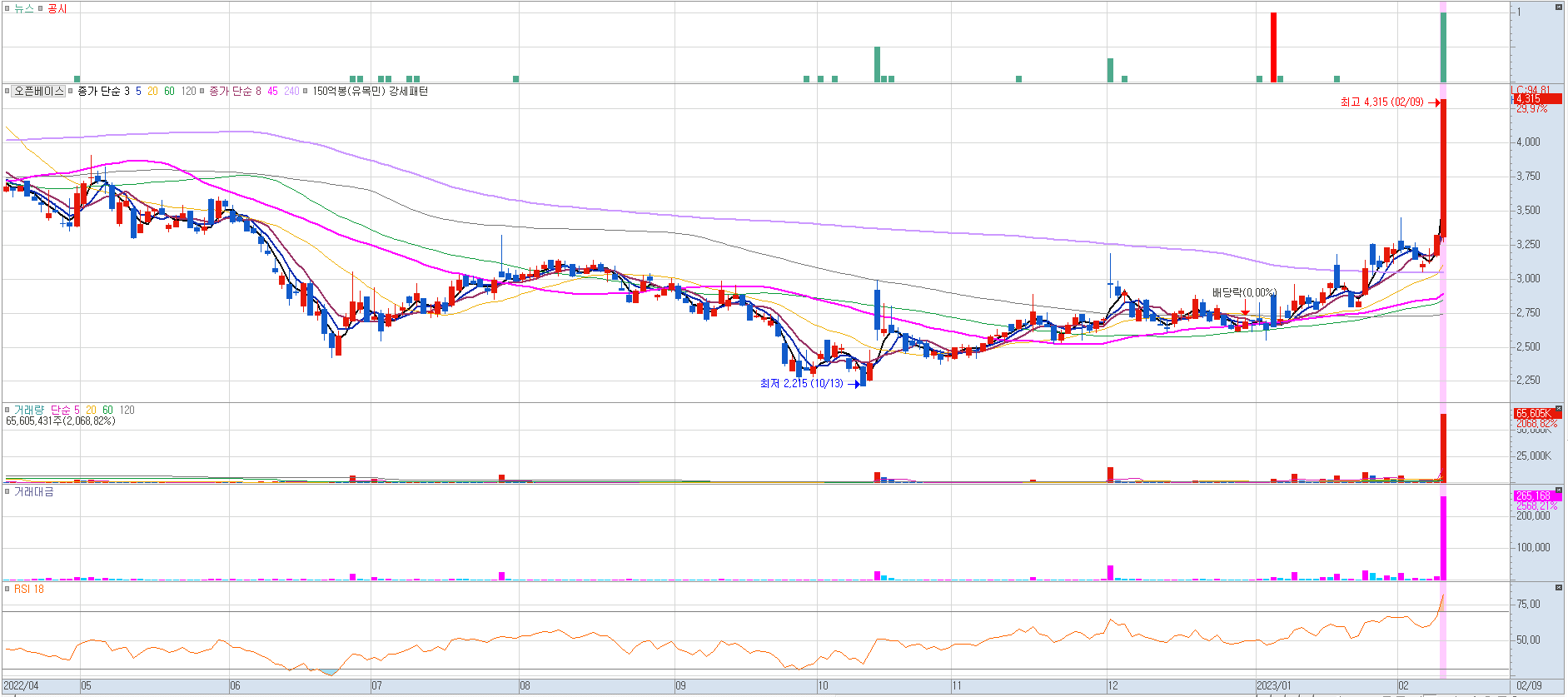Screen dimensions: 1568x697
Task: Click the green 뉴스 legend text
Action: [x=23, y=8]
